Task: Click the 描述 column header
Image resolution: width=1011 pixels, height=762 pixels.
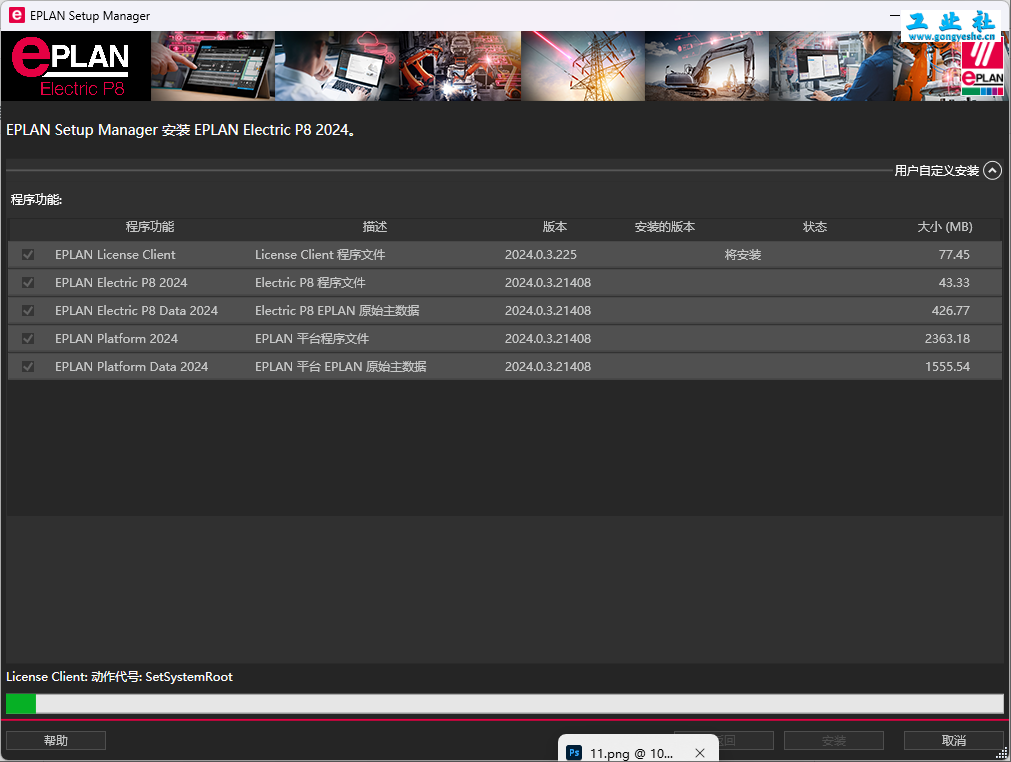Action: [x=375, y=226]
